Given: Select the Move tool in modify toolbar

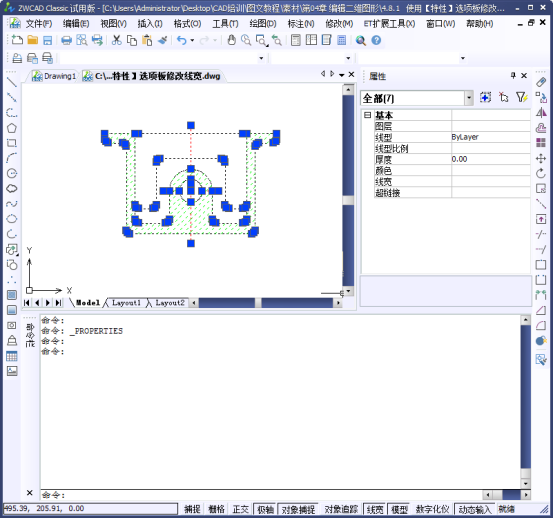Looking at the screenshot, I should click(x=541, y=158).
